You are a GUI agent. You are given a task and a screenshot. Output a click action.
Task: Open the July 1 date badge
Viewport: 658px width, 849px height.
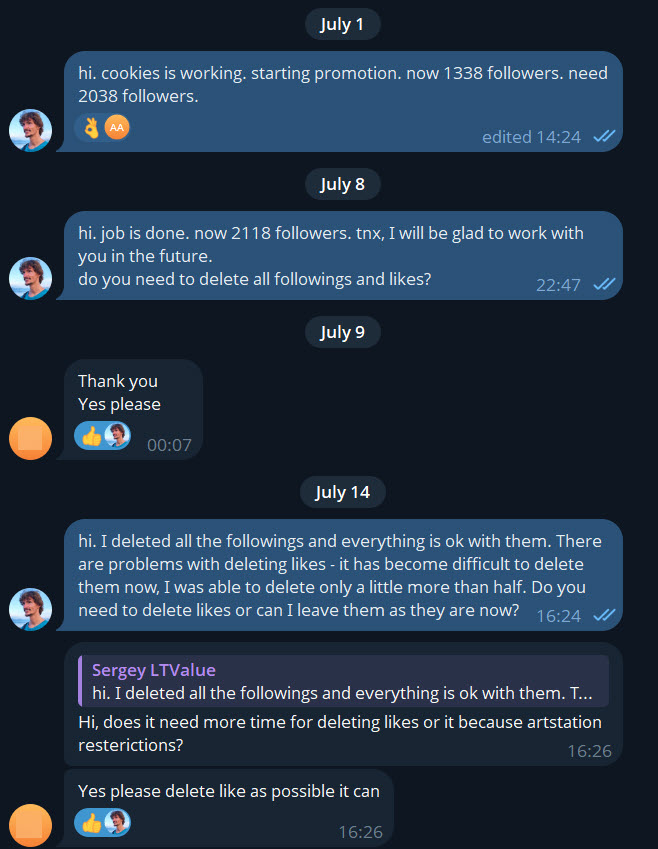click(343, 25)
